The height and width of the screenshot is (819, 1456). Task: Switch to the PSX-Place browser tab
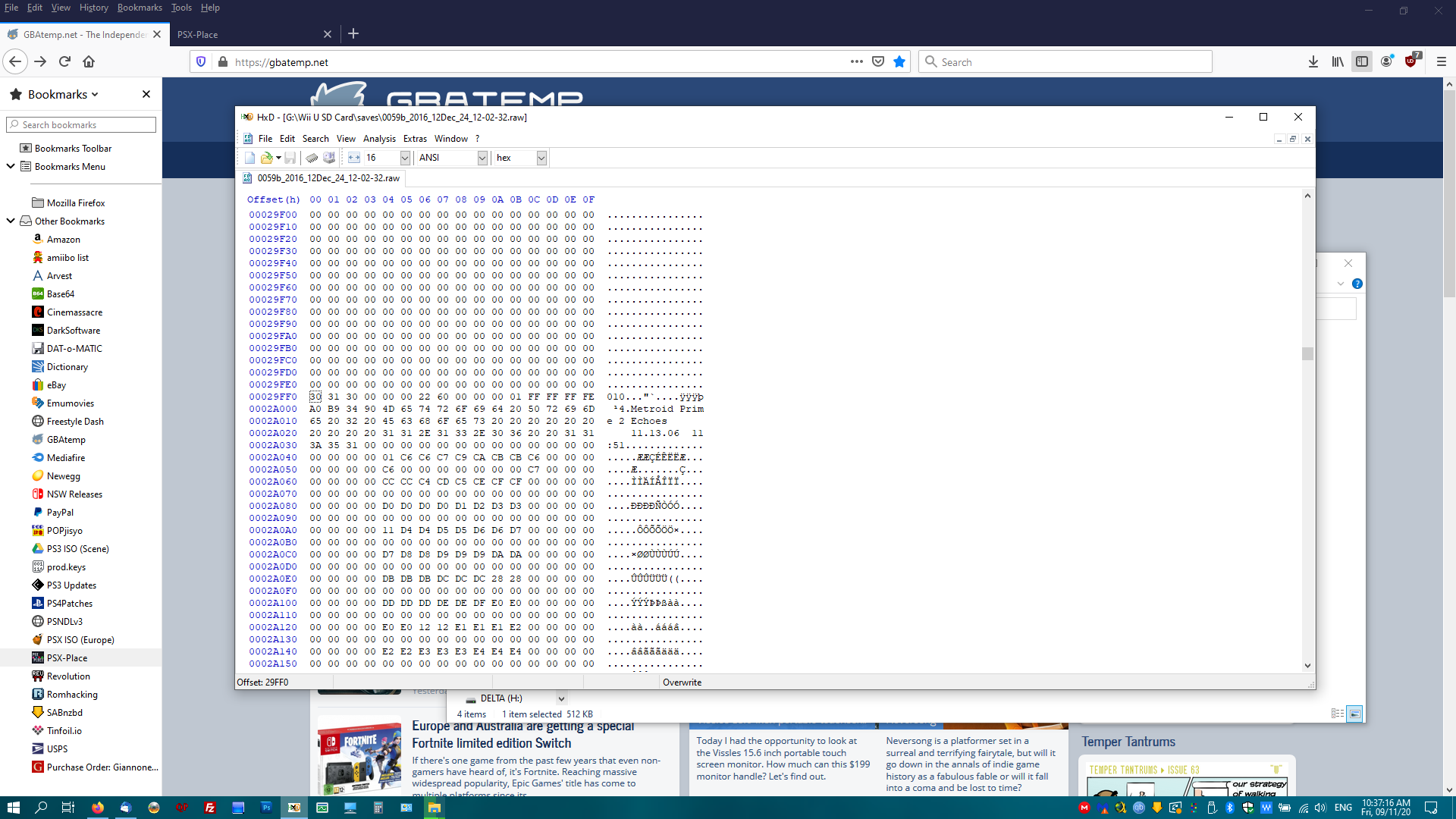point(253,34)
